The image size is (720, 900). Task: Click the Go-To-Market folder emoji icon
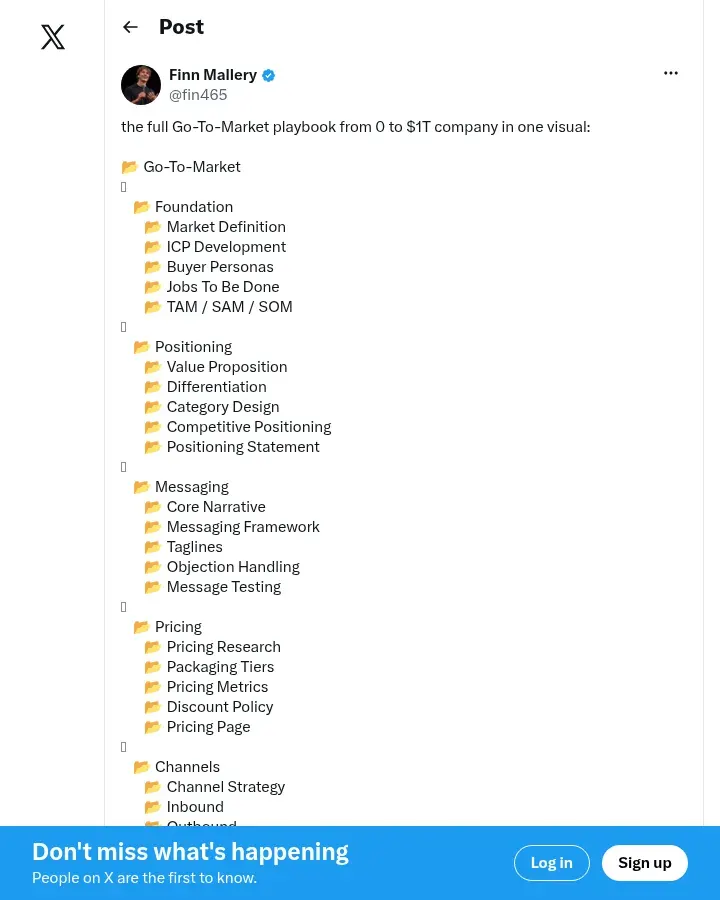pos(130,167)
